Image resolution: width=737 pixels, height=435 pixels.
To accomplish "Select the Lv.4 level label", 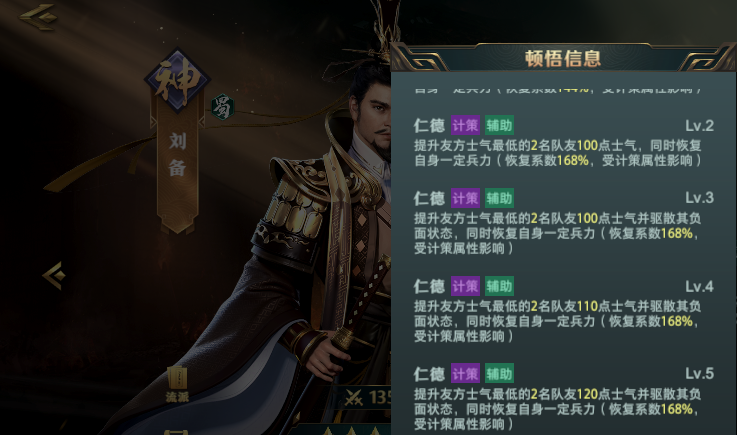I will click(x=699, y=286).
